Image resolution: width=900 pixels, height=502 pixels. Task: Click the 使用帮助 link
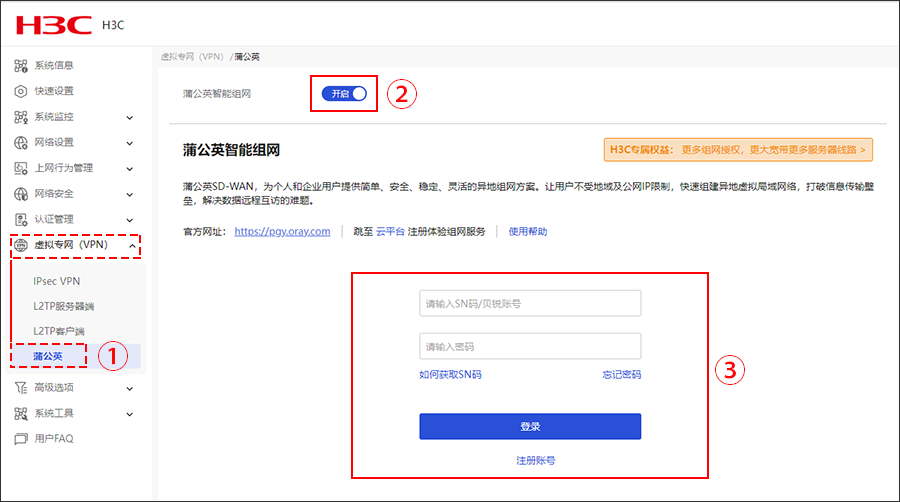[x=528, y=231]
